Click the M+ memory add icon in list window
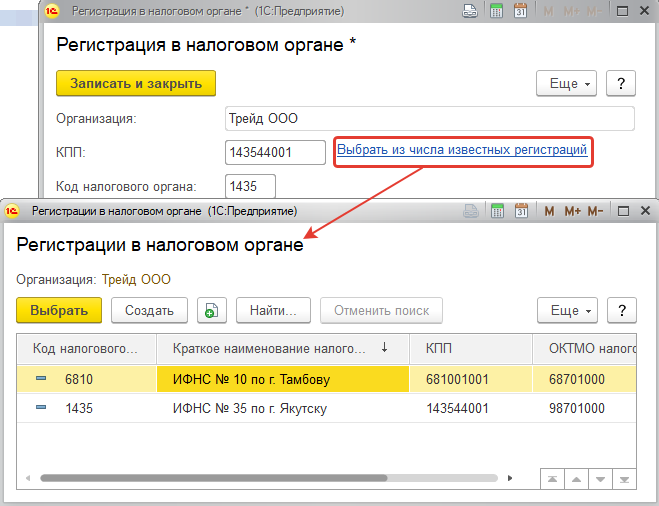Viewport: 659px width, 506px height. click(573, 211)
